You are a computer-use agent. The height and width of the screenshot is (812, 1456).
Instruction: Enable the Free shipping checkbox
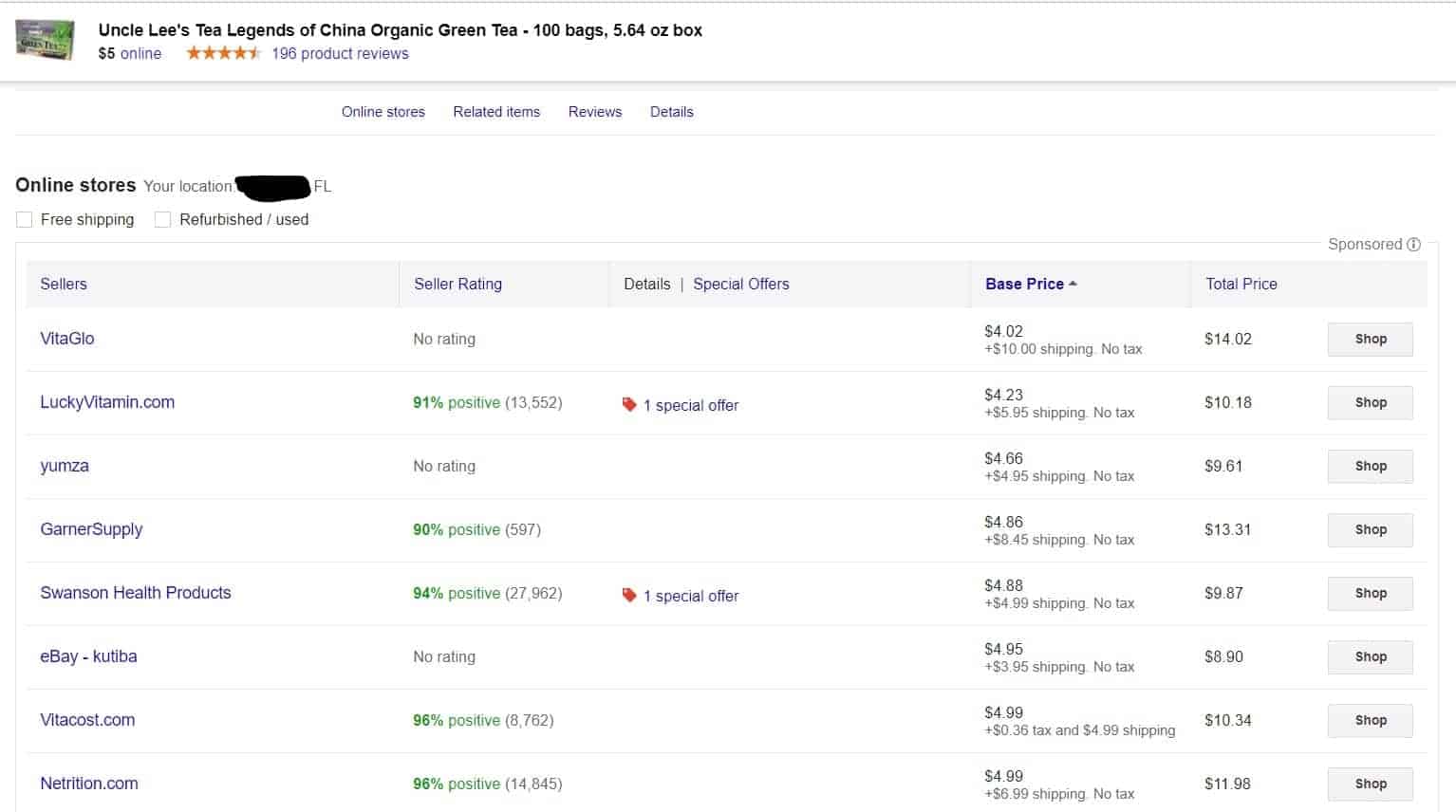25,220
